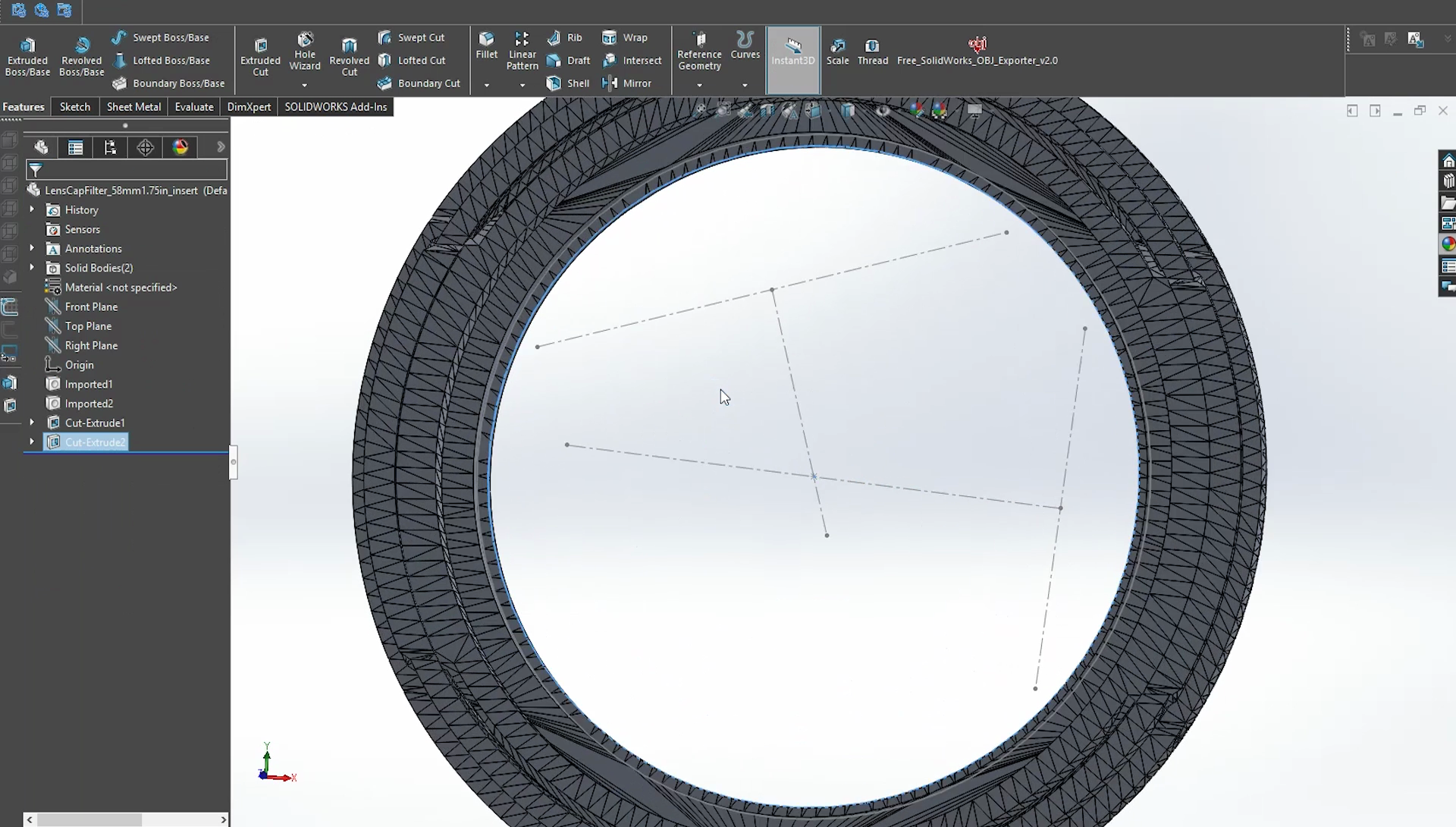This screenshot has height=827, width=1456.
Task: Click the Draft feature tool
Action: coord(568,60)
